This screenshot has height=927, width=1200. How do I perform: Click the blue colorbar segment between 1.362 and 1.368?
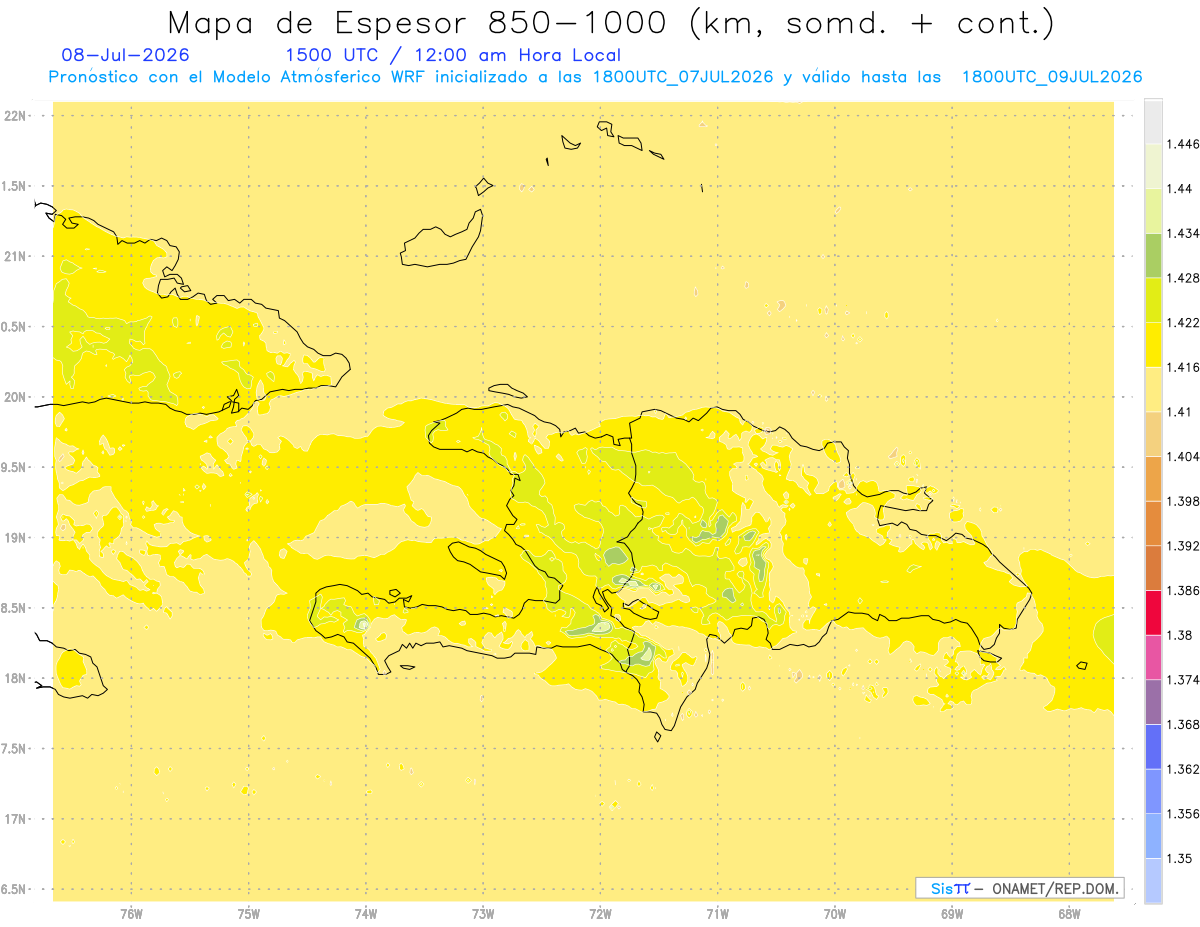[1153, 747]
